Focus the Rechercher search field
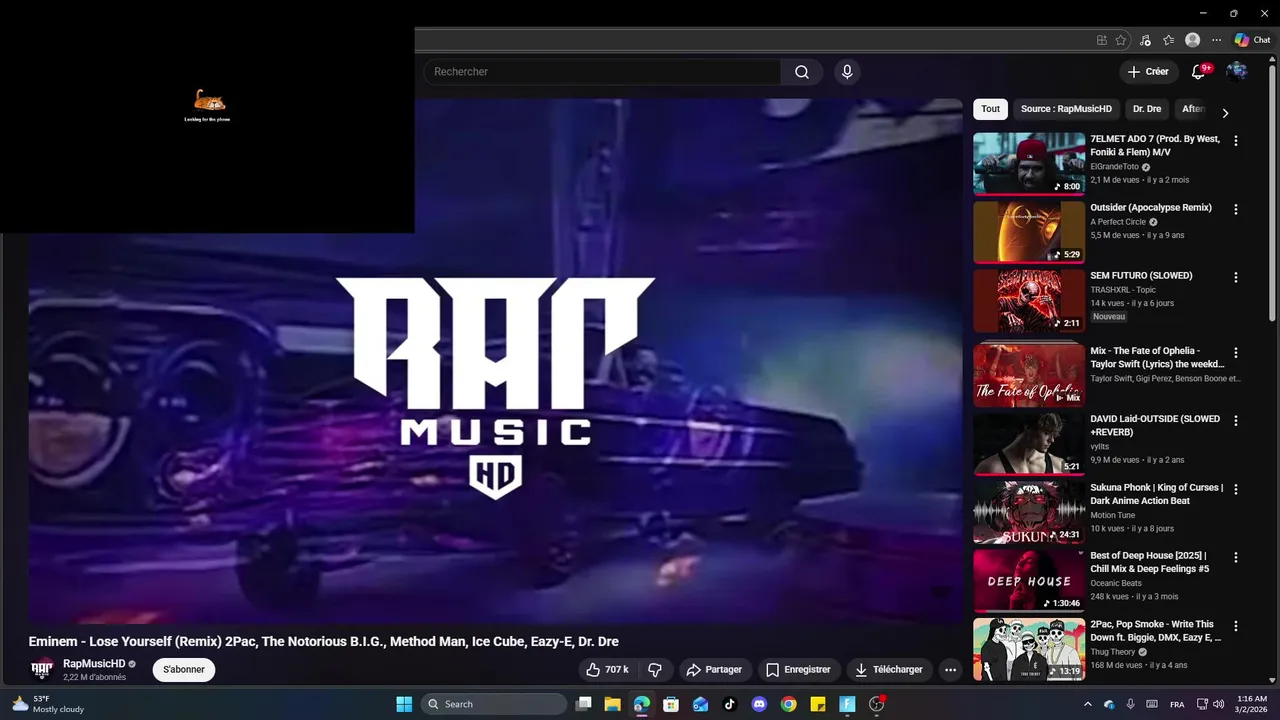Screen dimensions: 1280x720 point(602,72)
